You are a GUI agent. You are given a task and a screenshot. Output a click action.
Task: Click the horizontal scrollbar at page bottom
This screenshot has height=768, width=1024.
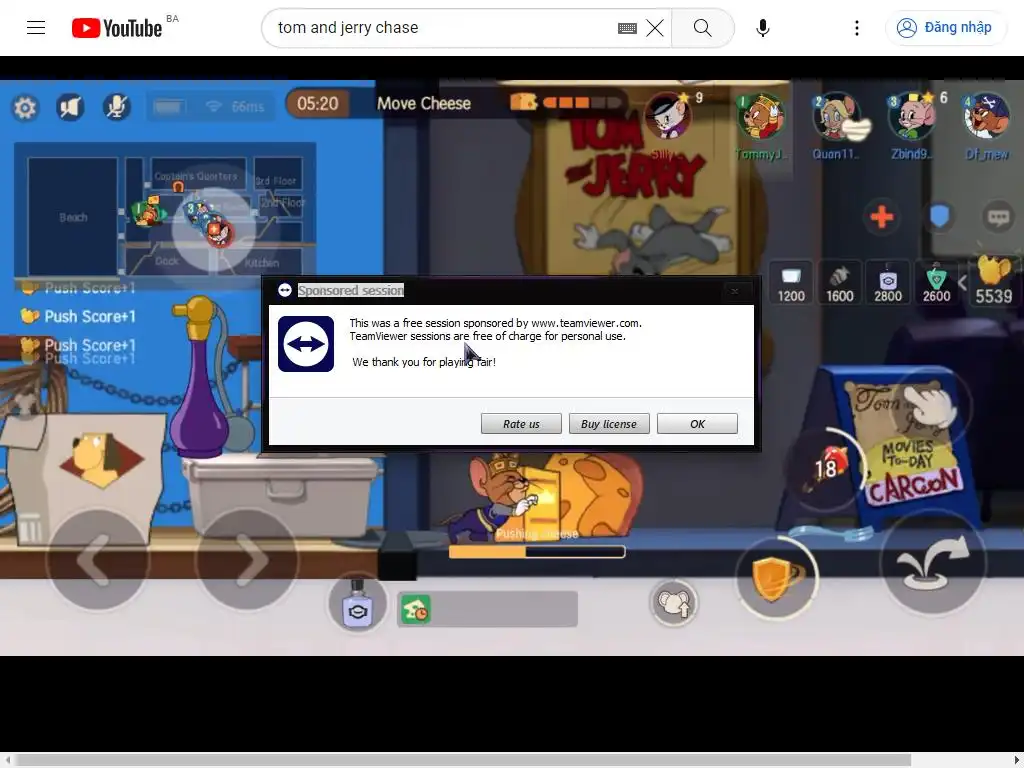[464, 760]
